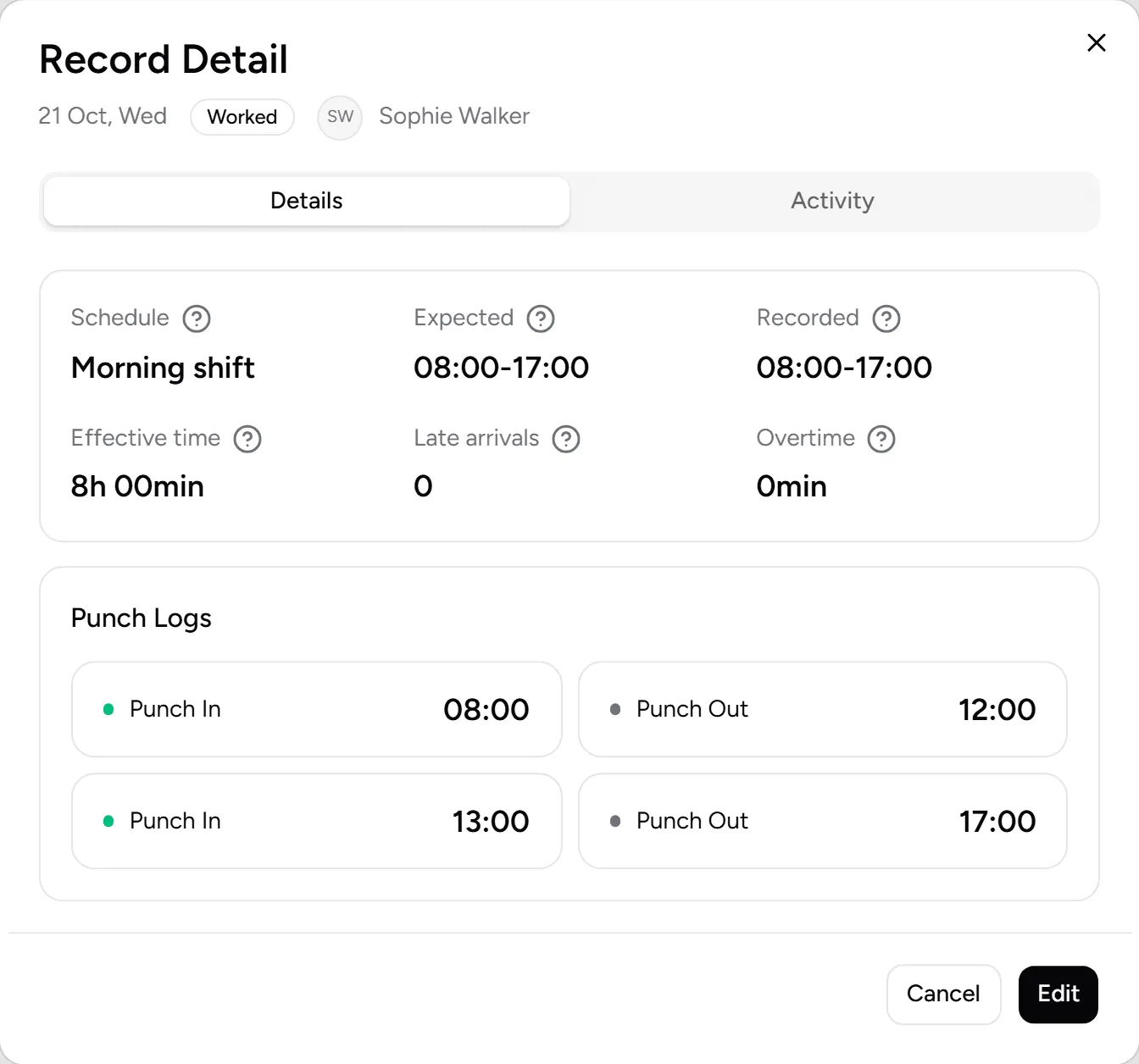The width and height of the screenshot is (1139, 1064).
Task: Click the Expected 08:00-17:00 time range
Action: 501,368
